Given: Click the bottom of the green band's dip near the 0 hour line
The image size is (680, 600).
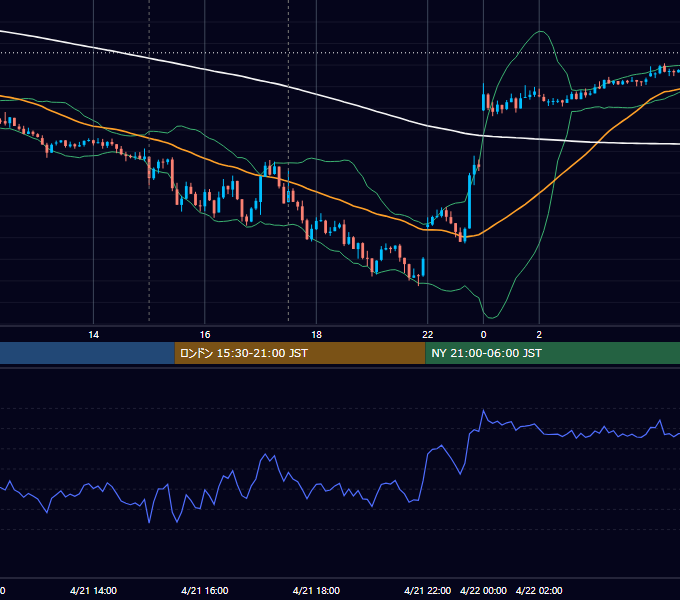Looking at the screenshot, I should (491, 318).
